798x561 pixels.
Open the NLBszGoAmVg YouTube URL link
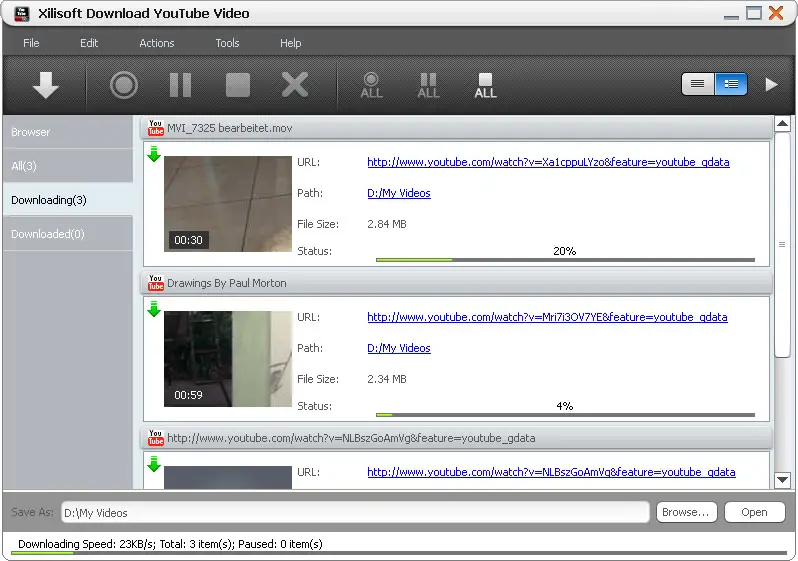click(x=551, y=472)
